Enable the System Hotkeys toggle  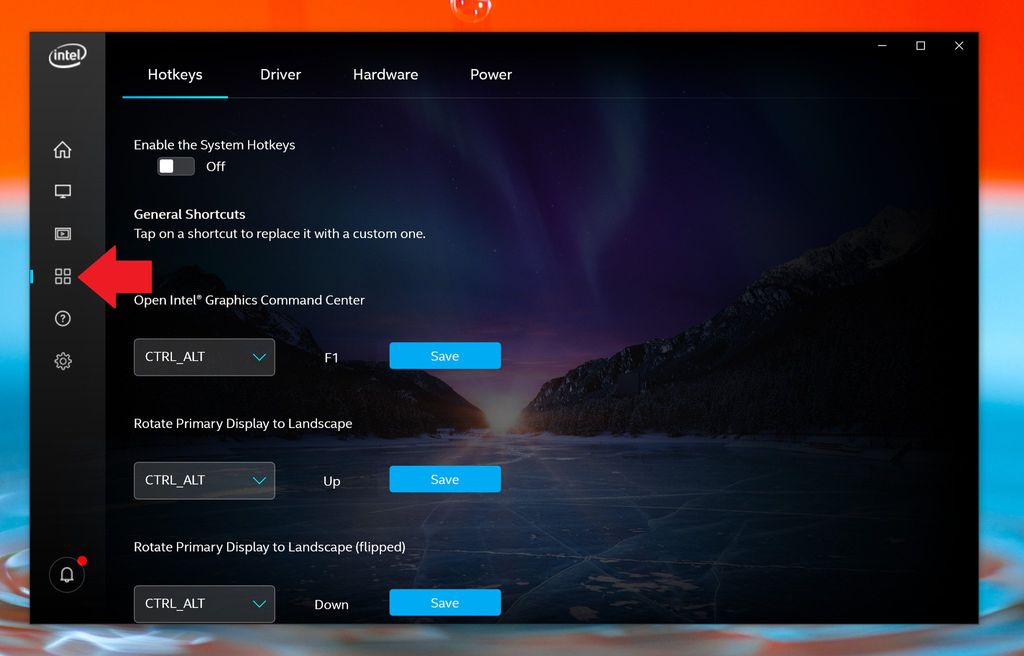pos(175,166)
